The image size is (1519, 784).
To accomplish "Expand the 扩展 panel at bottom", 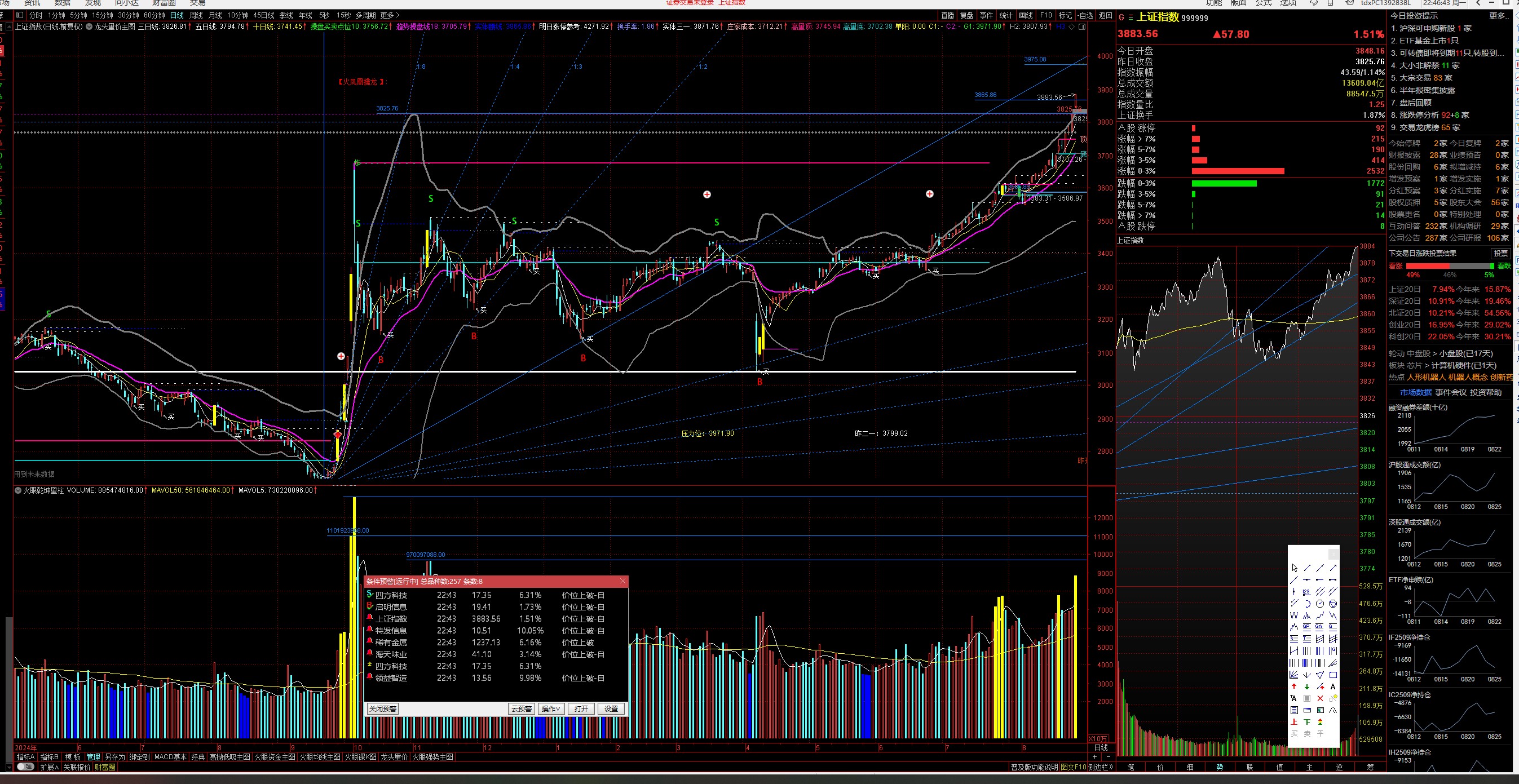I will [x=50, y=767].
